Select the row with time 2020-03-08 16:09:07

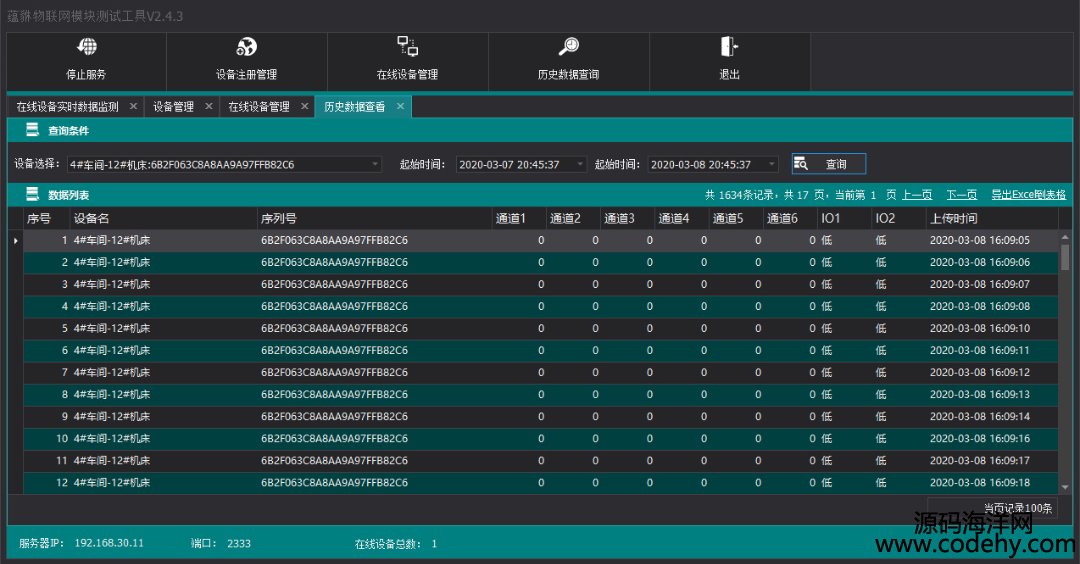pos(541,284)
